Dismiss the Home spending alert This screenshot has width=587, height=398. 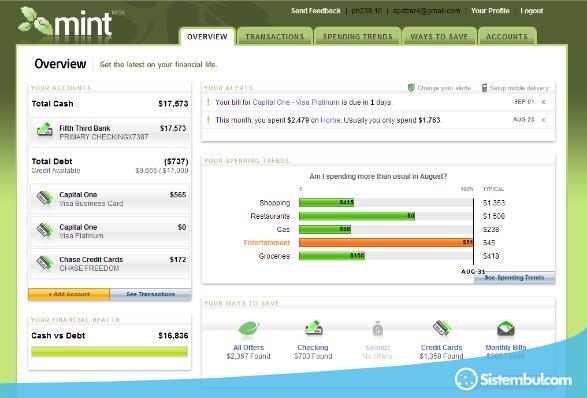point(543,120)
